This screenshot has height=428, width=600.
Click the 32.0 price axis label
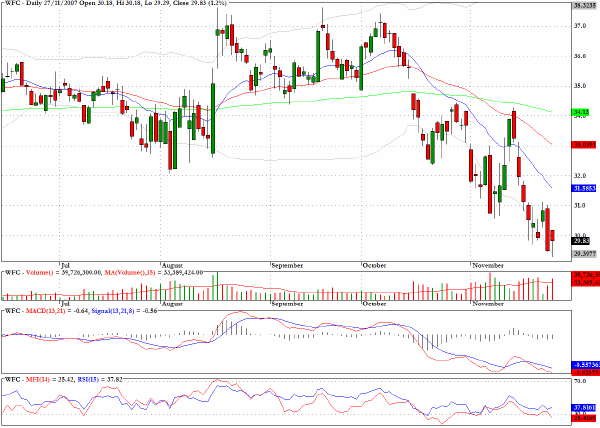pos(580,176)
